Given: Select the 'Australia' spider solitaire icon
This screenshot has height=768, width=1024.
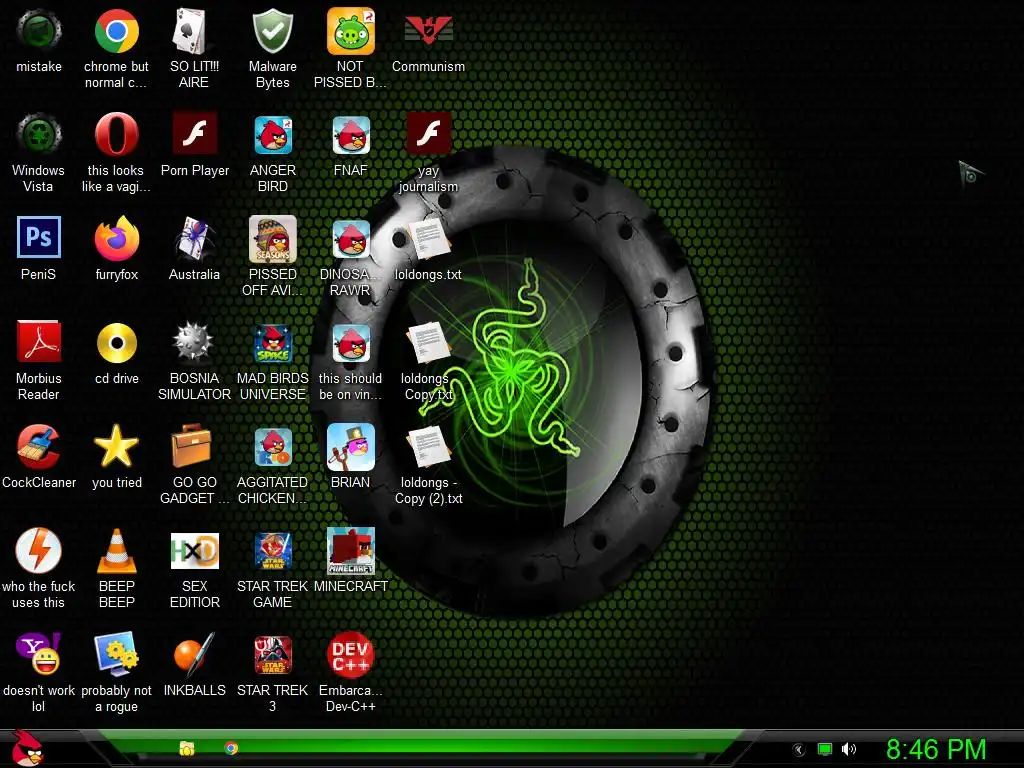Looking at the screenshot, I should click(194, 238).
